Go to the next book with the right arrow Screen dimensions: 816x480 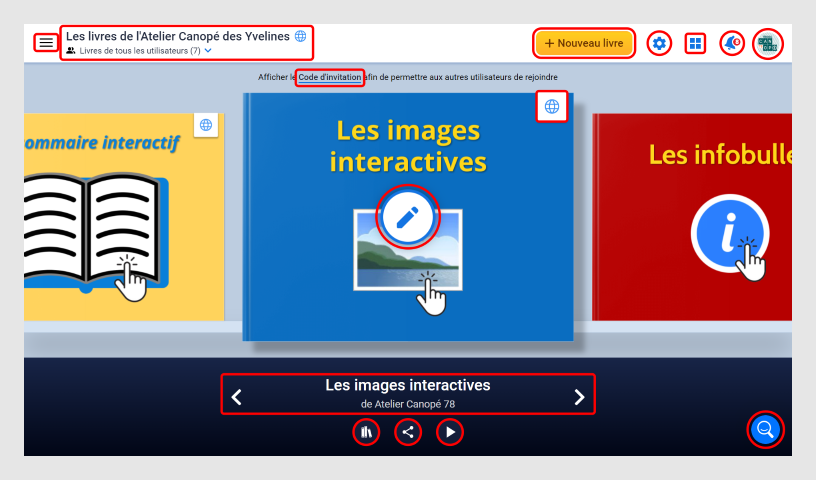pyautogui.click(x=579, y=397)
